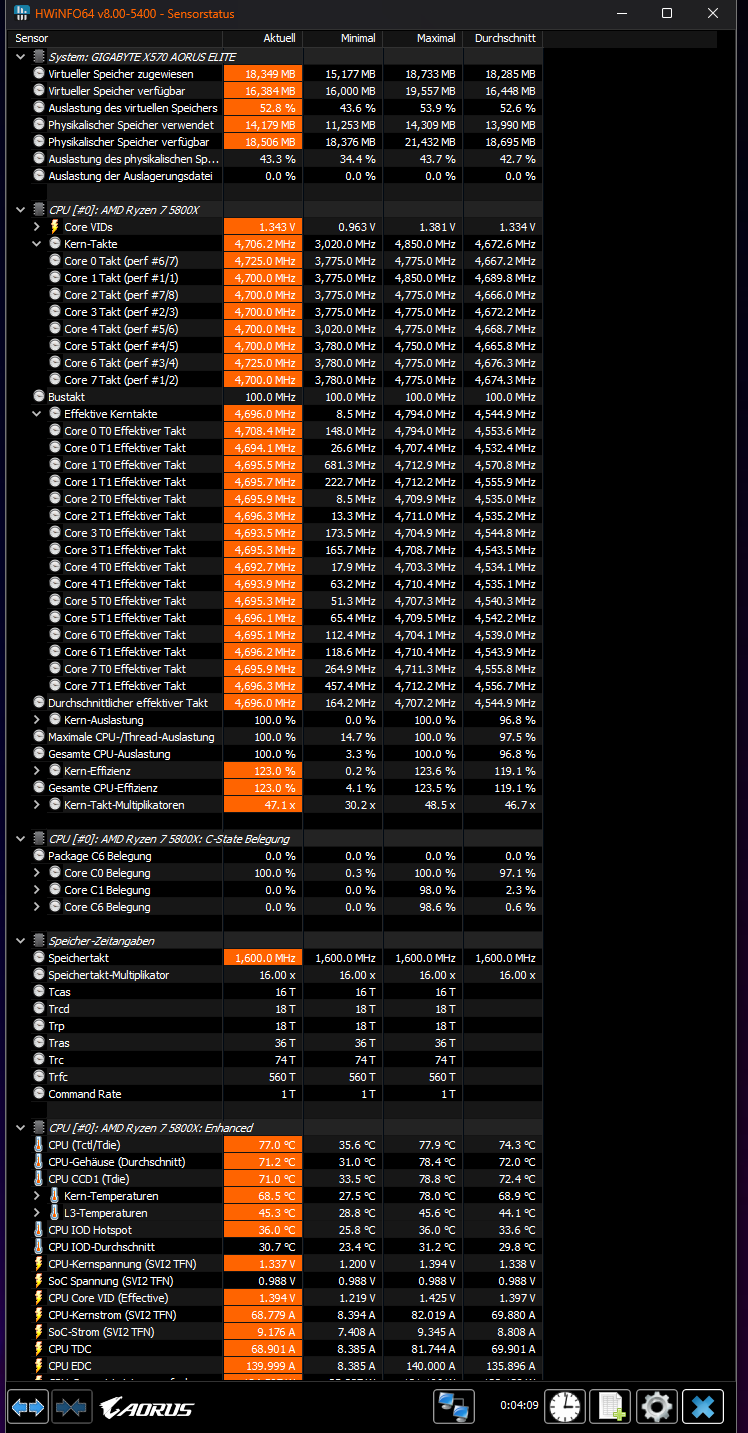The width and height of the screenshot is (748, 1433).
Task: Click the 139.999 A current value
Action: [263, 1366]
